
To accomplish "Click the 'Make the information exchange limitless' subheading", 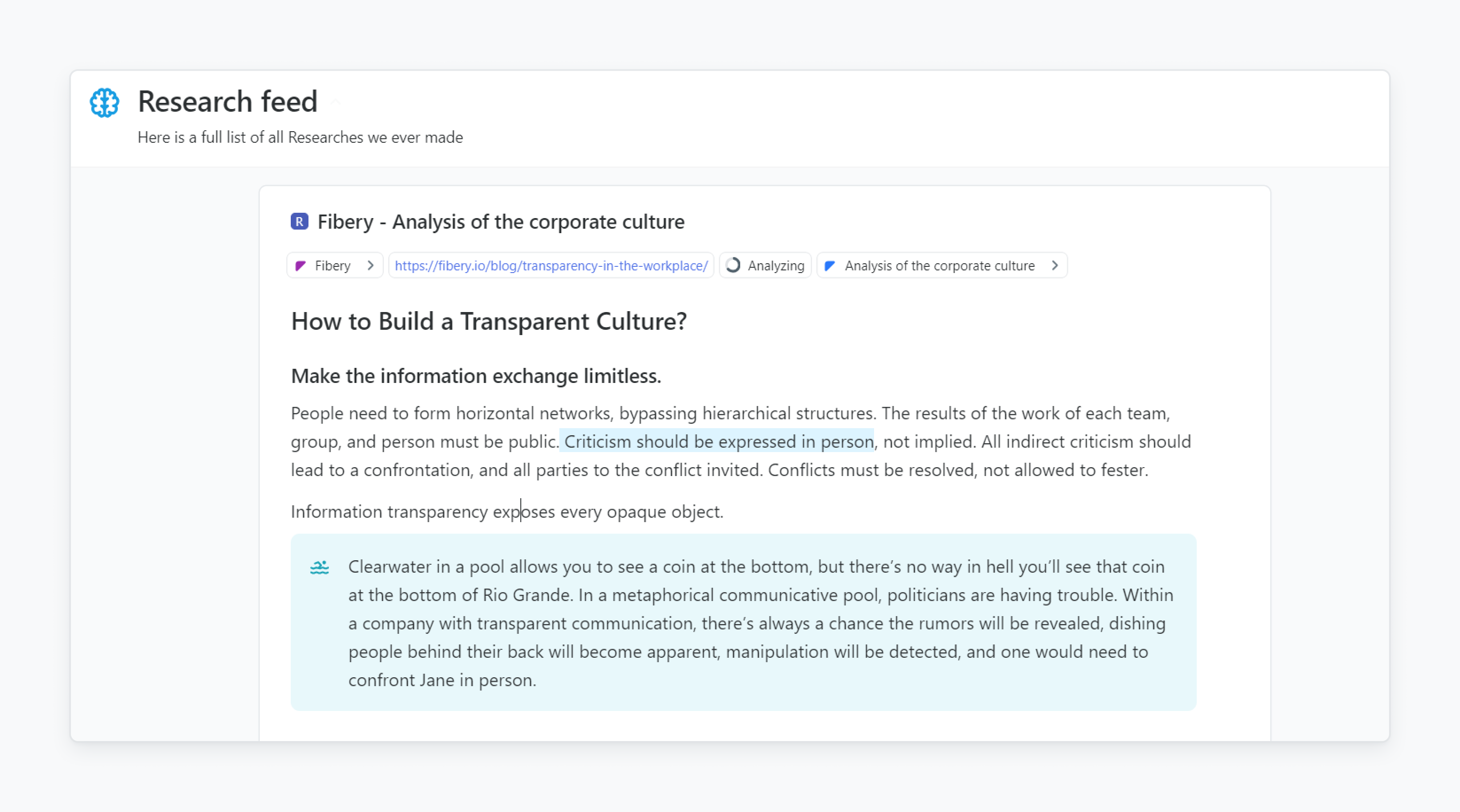I will pyautogui.click(x=476, y=376).
